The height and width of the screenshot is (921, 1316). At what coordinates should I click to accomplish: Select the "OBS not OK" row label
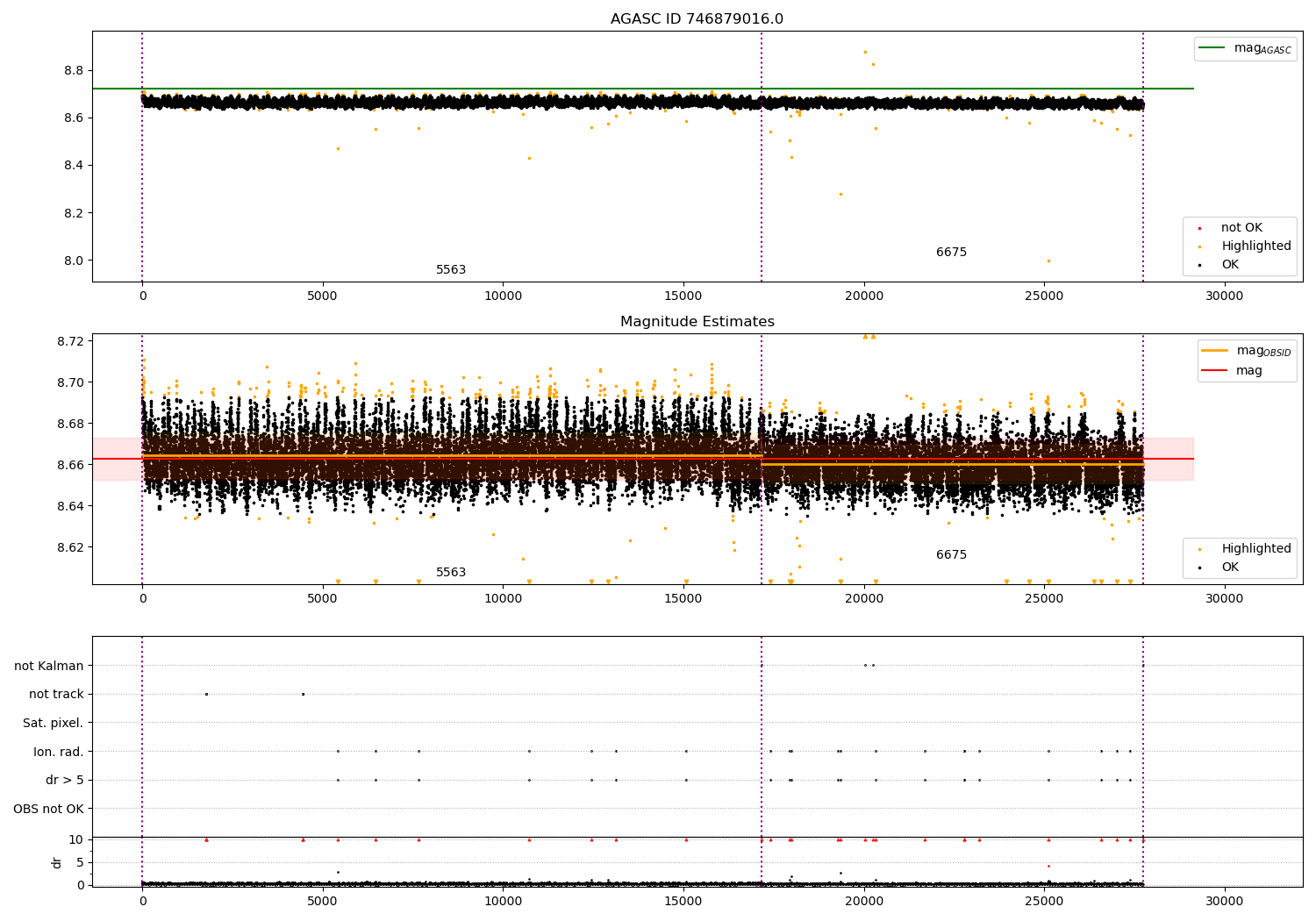point(49,809)
